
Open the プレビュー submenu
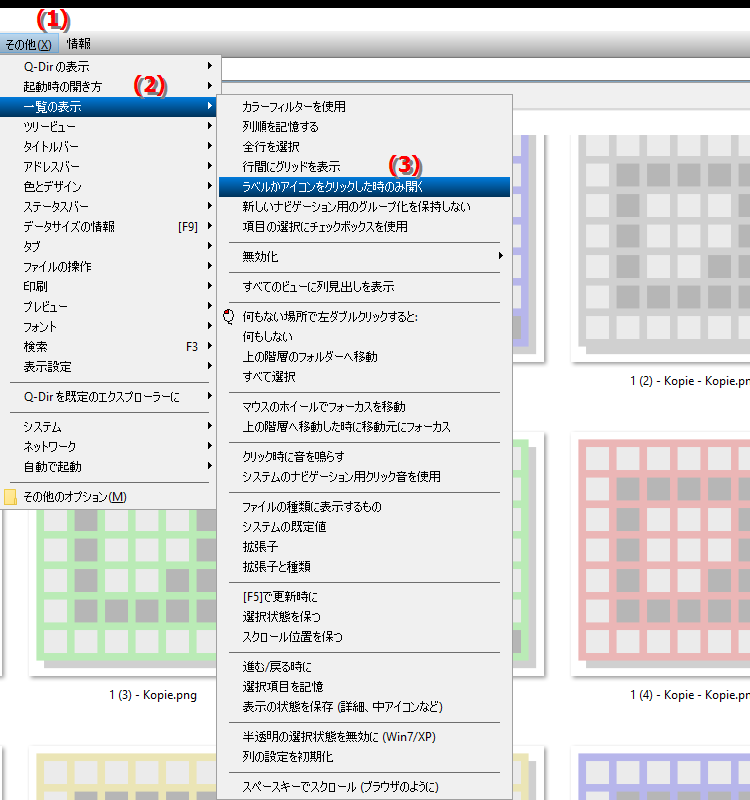tap(110, 307)
